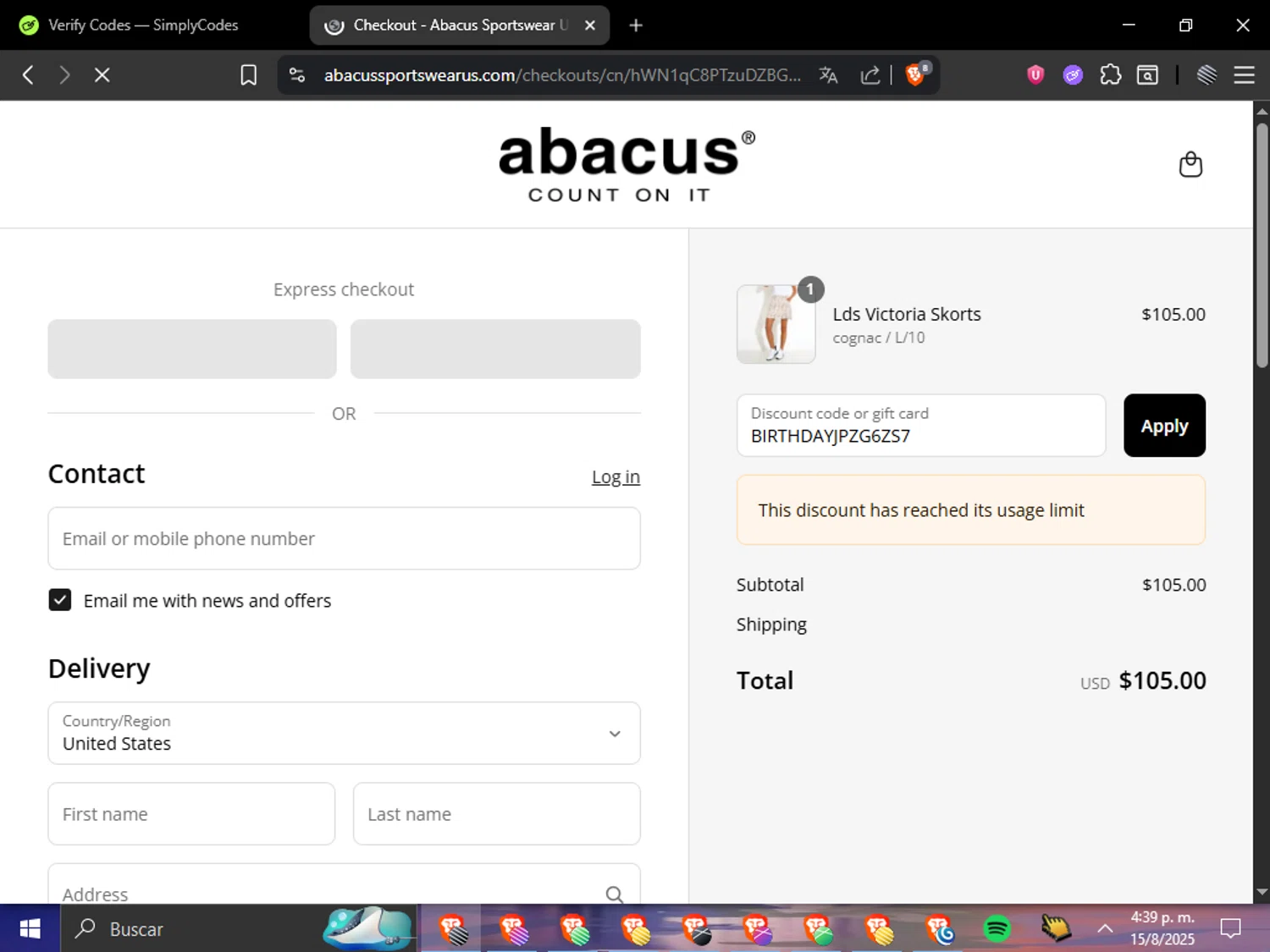
Task: Open the Extensions puzzle menu
Action: 1110,75
